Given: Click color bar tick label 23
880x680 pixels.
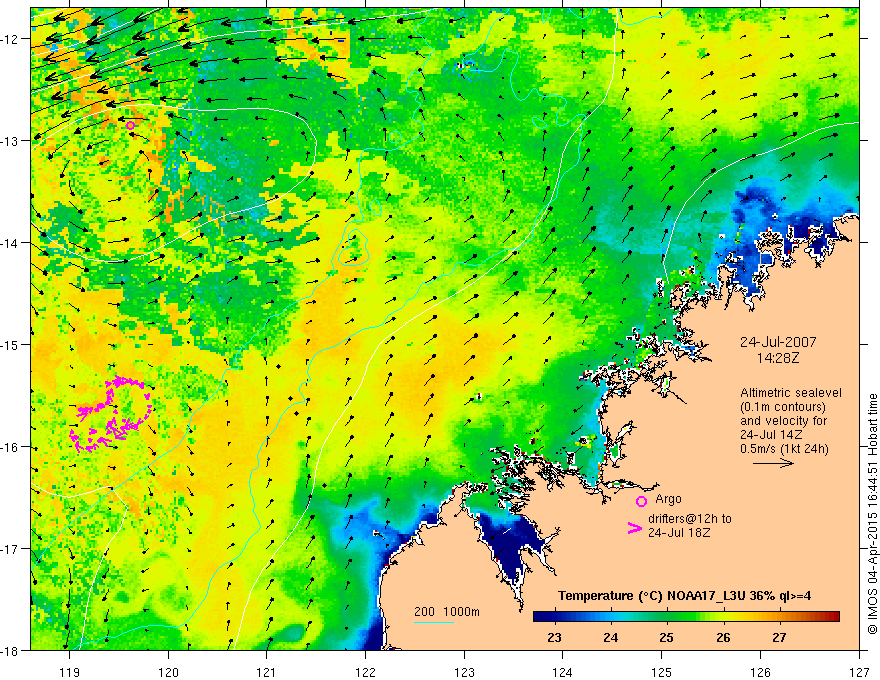Looking at the screenshot, I should pyautogui.click(x=554, y=637).
